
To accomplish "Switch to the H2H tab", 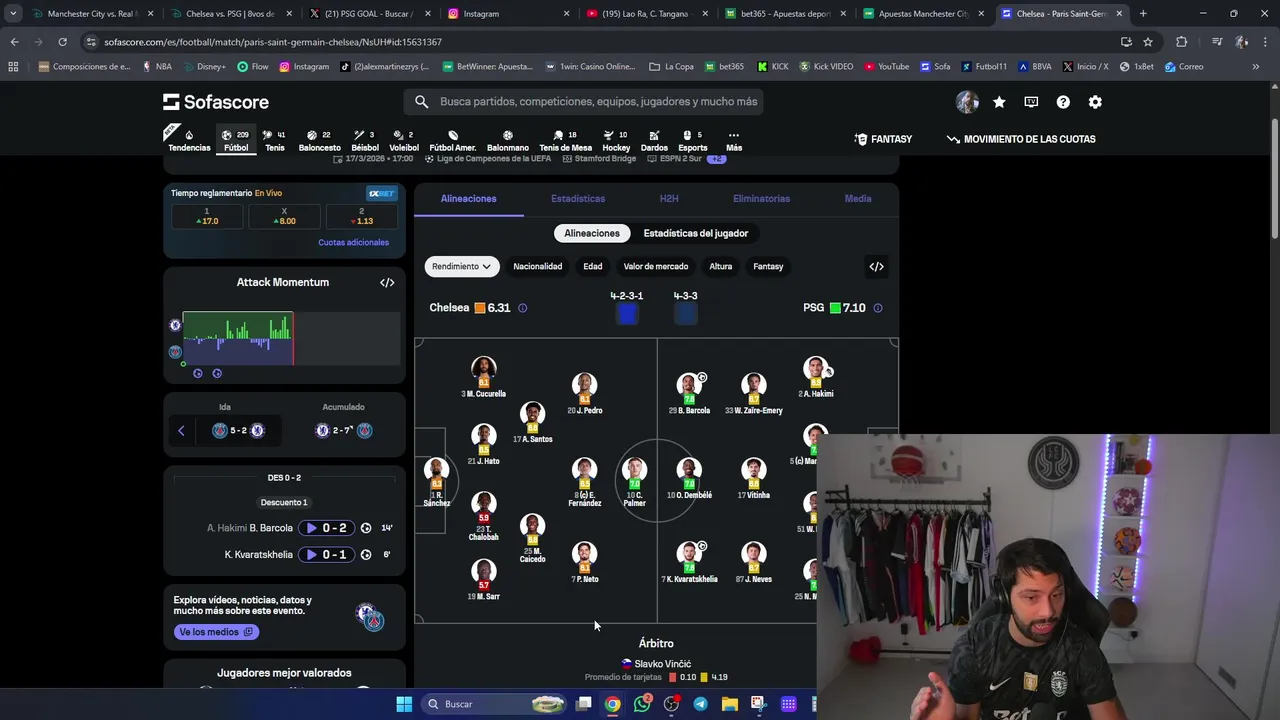I will [x=669, y=198].
